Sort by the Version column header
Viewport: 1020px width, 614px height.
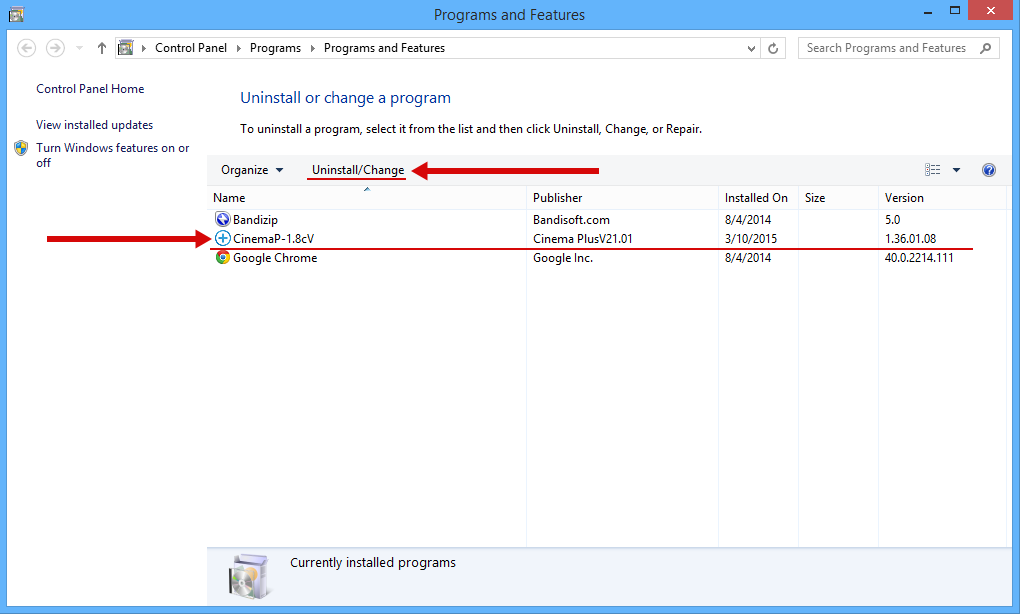[x=942, y=198]
